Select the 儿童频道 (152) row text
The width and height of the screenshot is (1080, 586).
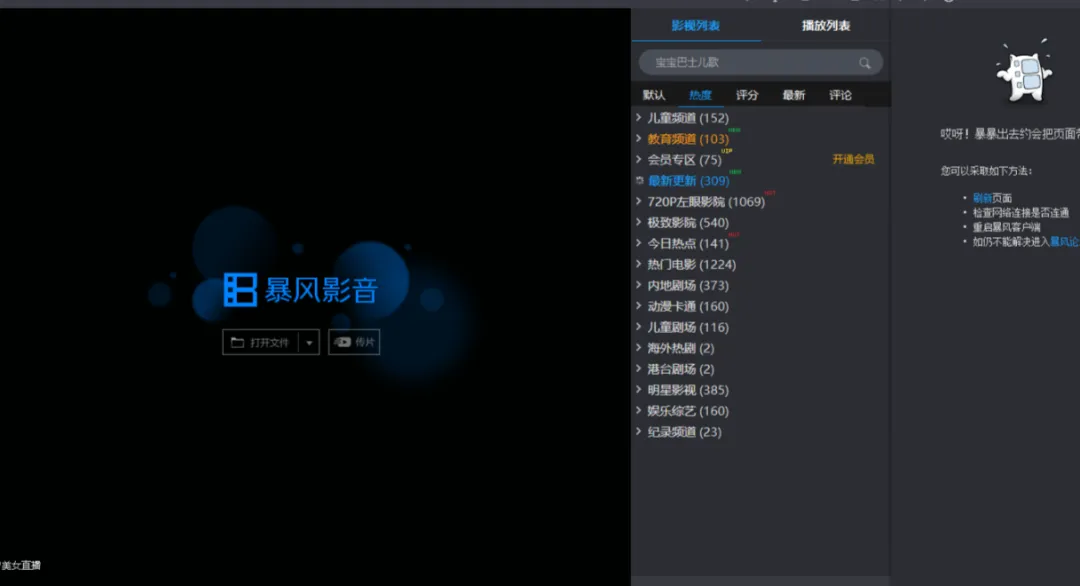click(687, 118)
